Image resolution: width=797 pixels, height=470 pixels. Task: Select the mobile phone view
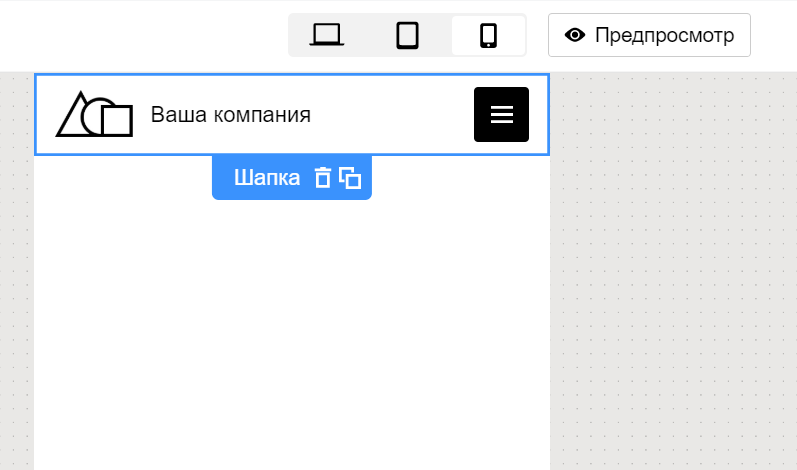(488, 35)
